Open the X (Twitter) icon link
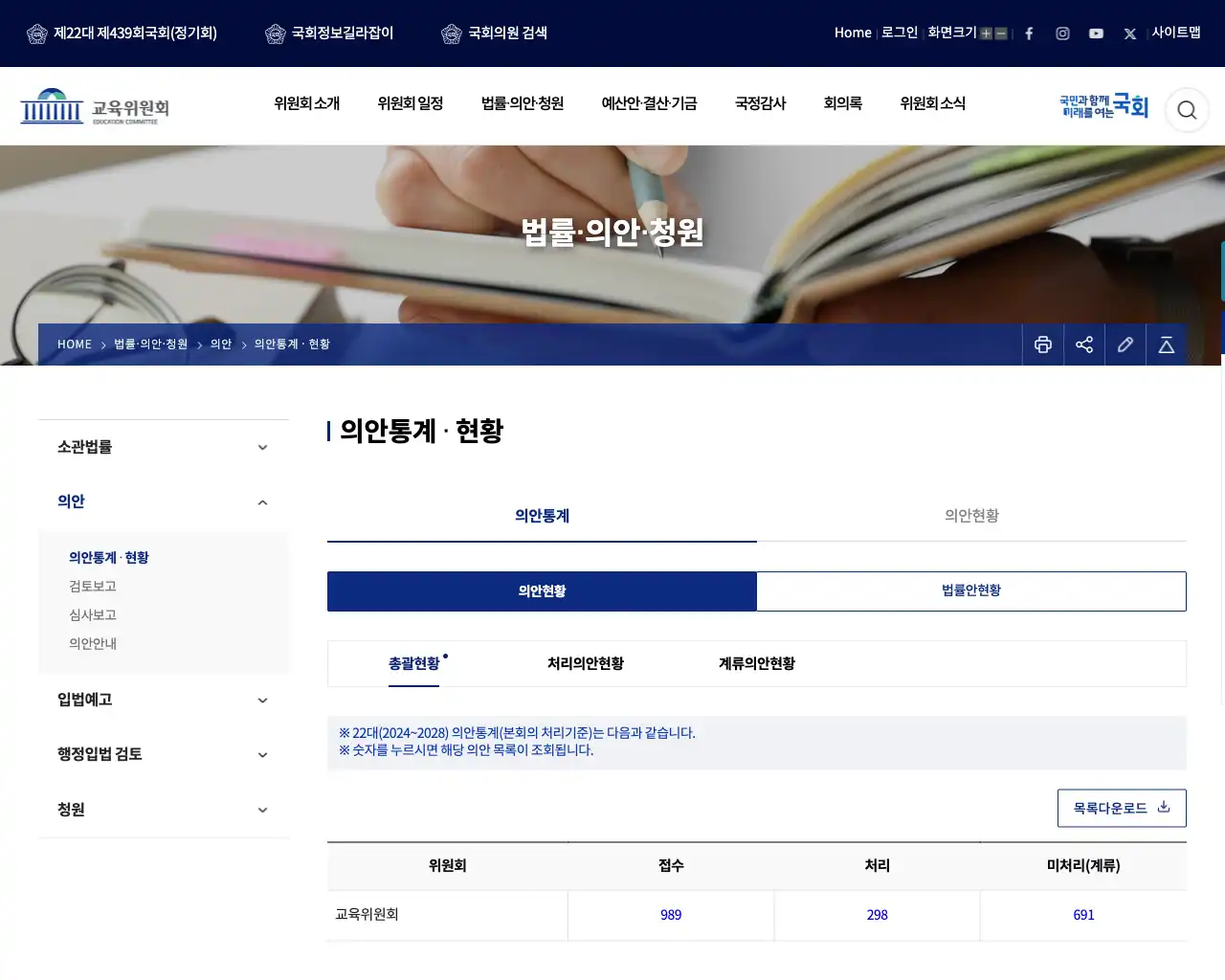Viewport: 1225px width, 980px height. (1130, 33)
